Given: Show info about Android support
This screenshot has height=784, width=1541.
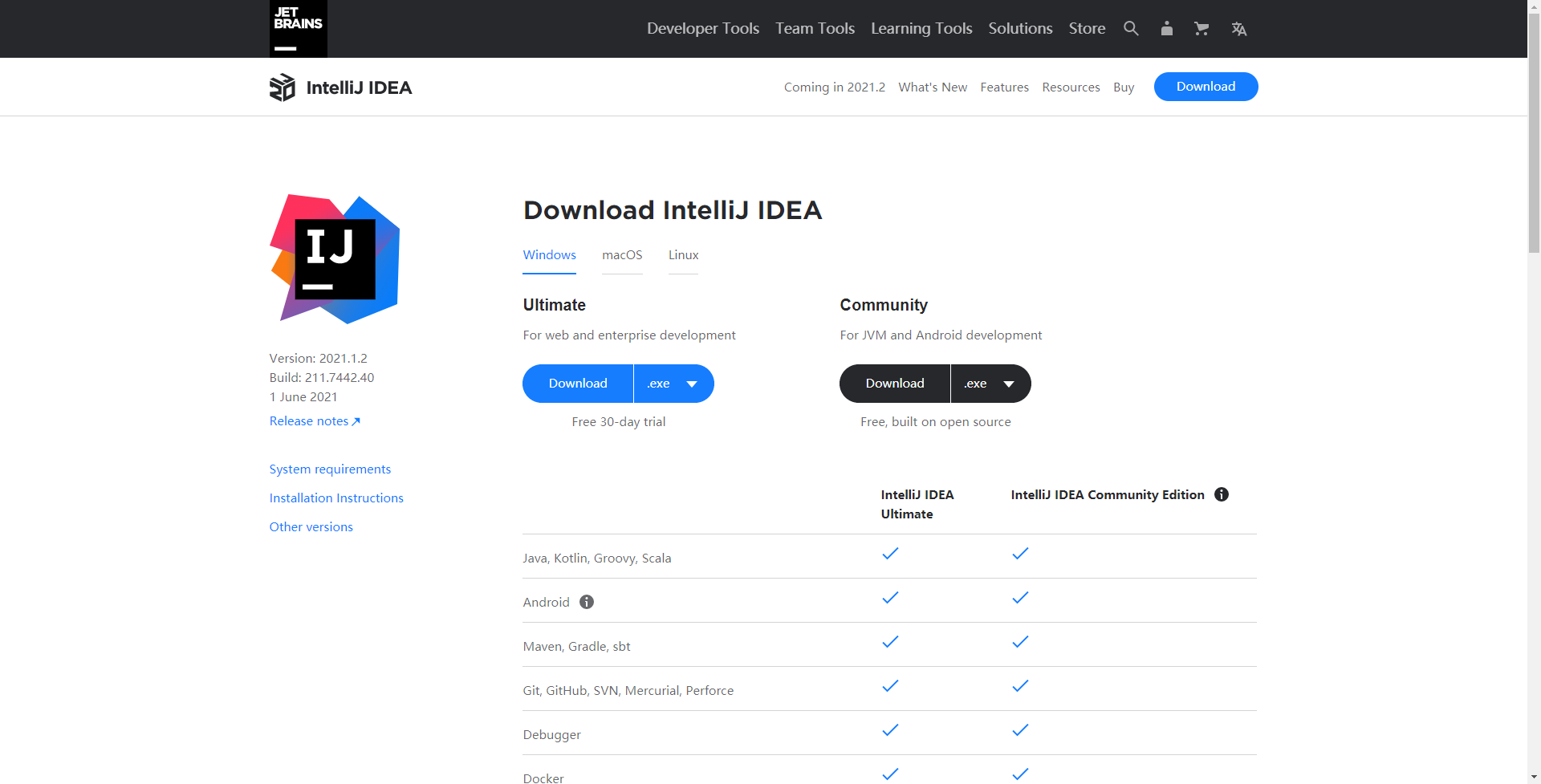Looking at the screenshot, I should [587, 602].
